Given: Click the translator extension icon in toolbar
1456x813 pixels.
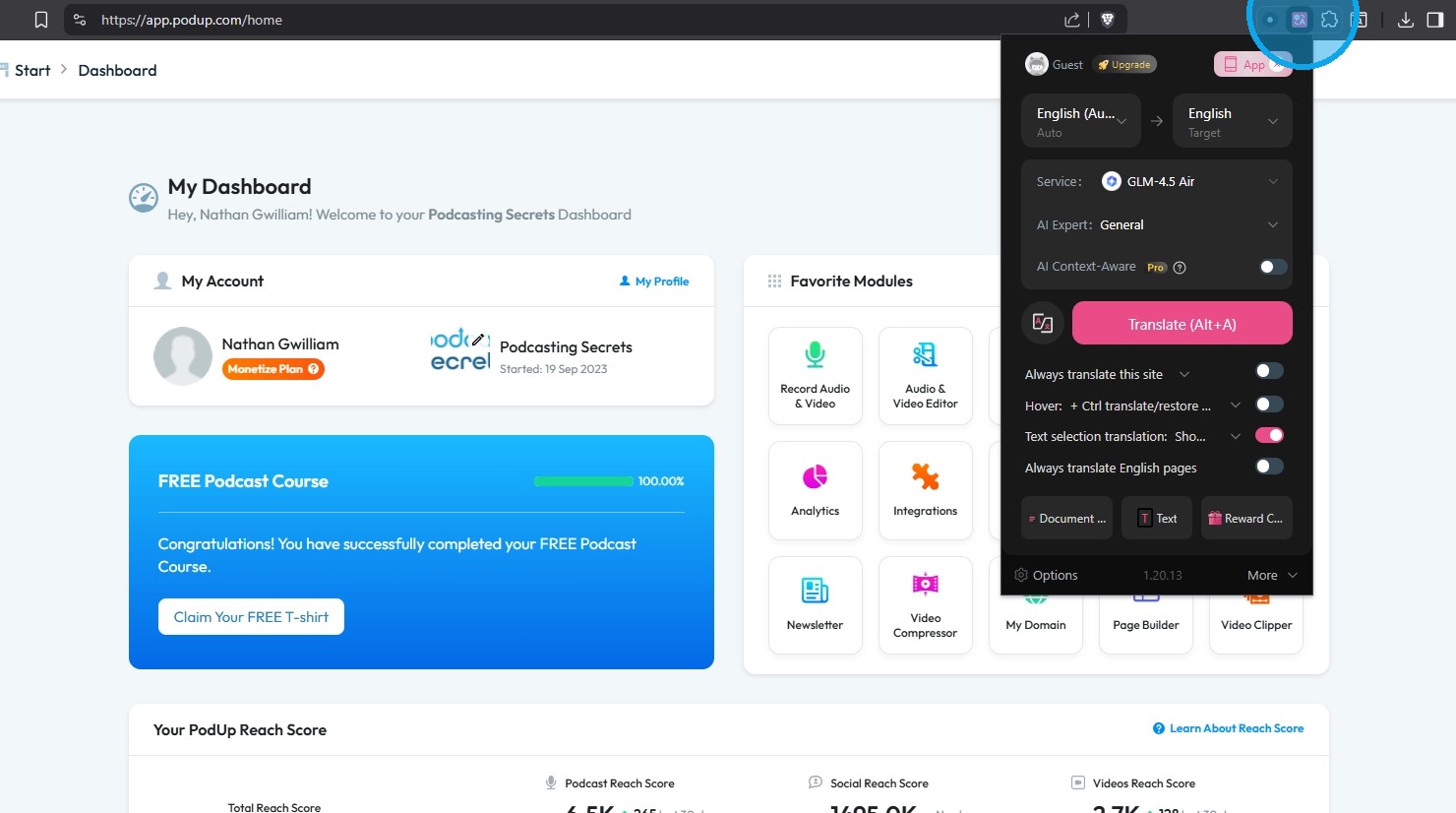Looking at the screenshot, I should (1300, 20).
